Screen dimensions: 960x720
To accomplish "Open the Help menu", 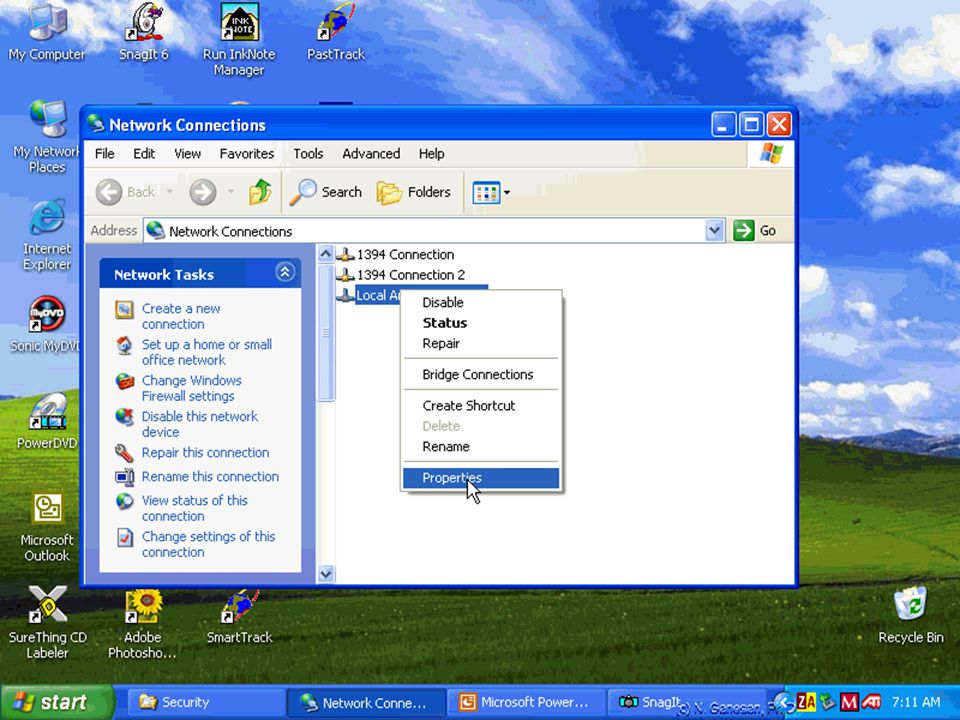I will pyautogui.click(x=432, y=154).
